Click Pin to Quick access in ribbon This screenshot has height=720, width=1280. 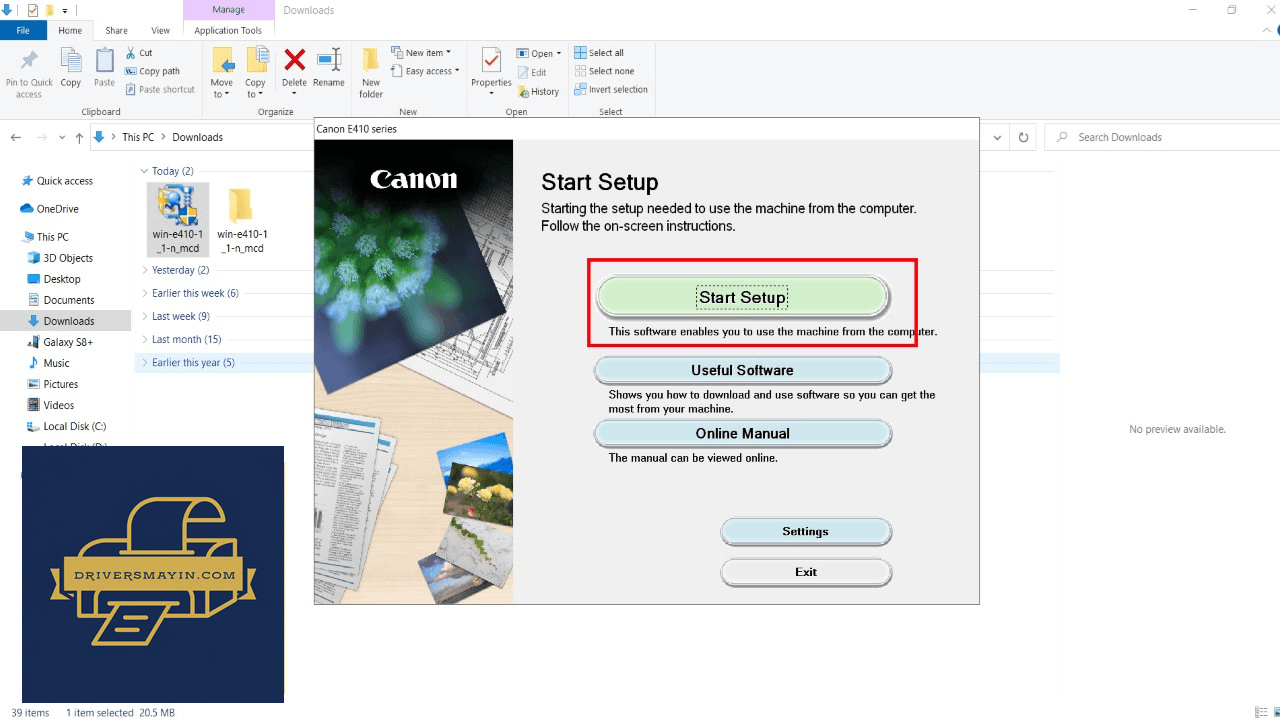(29, 74)
